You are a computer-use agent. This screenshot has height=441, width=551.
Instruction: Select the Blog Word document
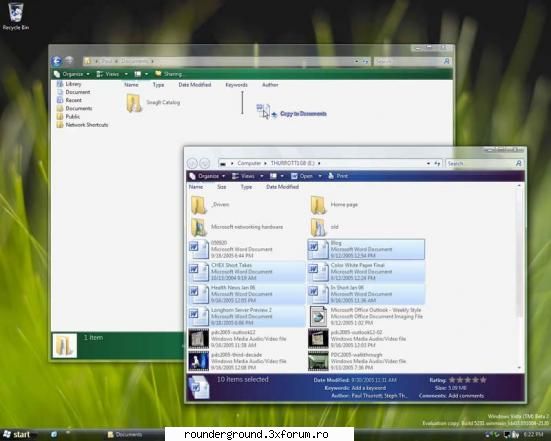(x=366, y=249)
